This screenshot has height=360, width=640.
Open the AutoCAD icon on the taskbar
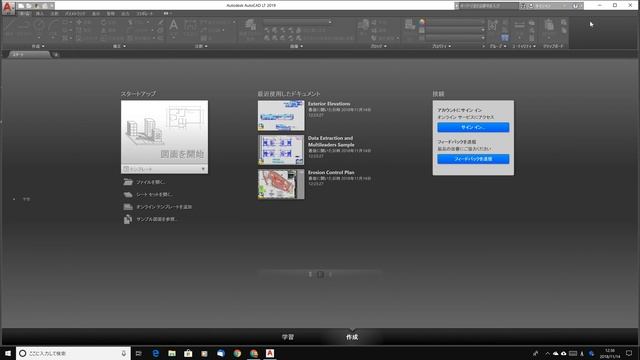click(x=270, y=353)
